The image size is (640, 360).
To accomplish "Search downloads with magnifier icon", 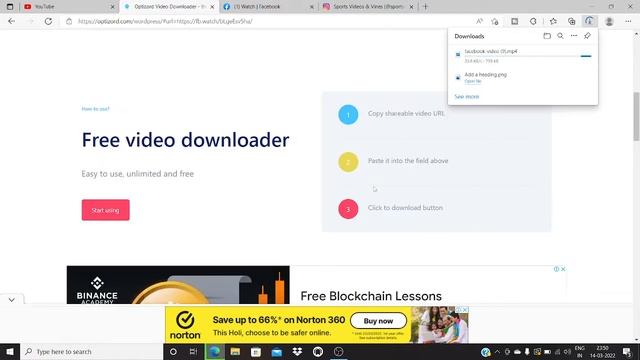I will coord(560,36).
